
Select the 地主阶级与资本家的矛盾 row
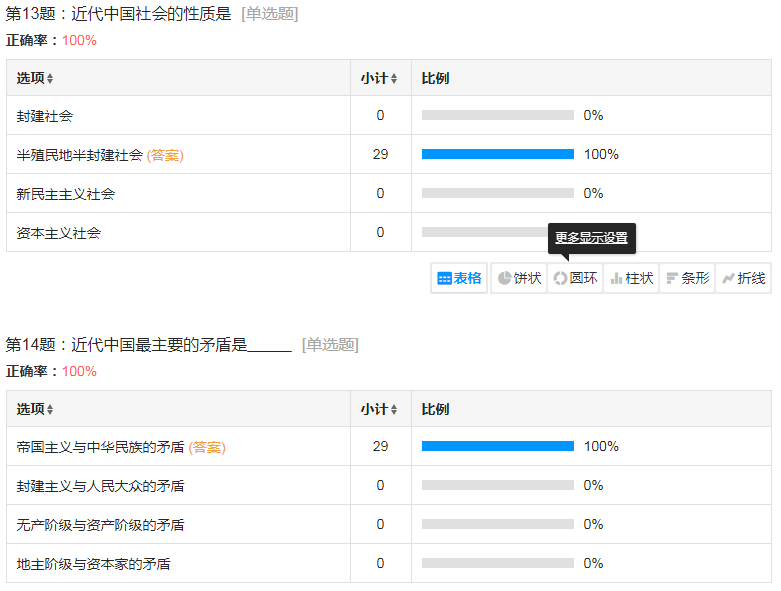[93, 564]
